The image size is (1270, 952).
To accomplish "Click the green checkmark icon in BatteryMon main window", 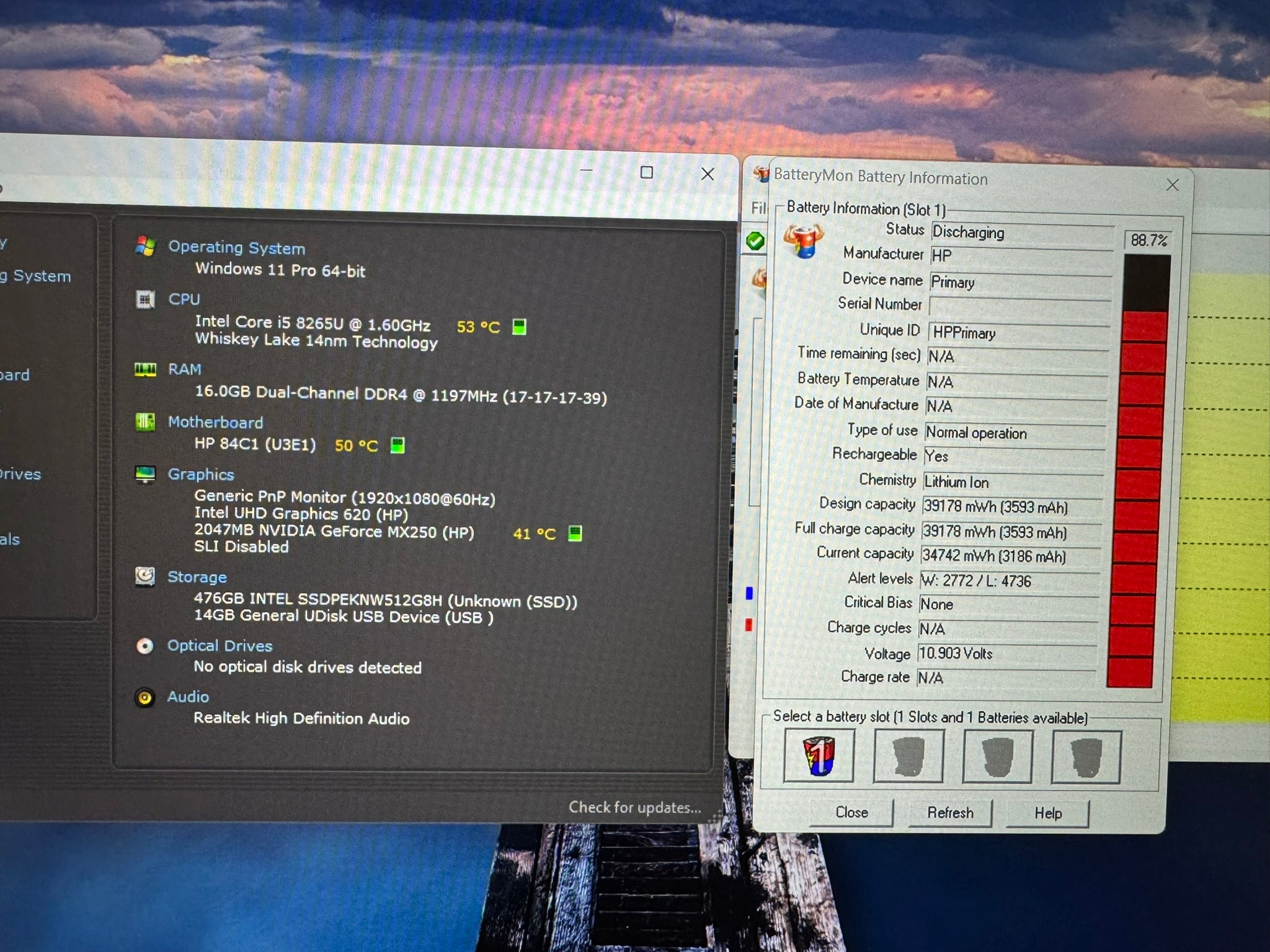I will 755,240.
